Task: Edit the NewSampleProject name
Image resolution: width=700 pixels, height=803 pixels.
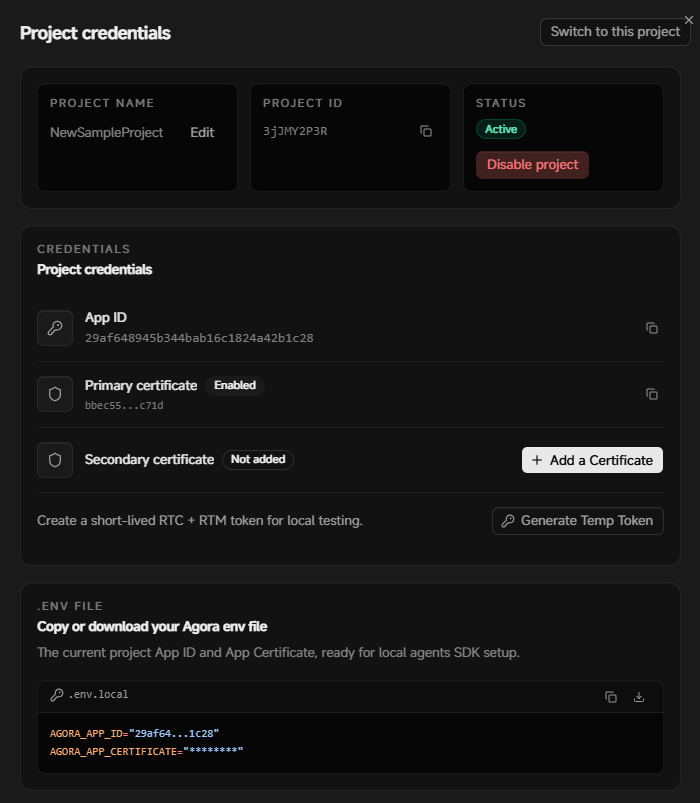Action: tap(202, 133)
